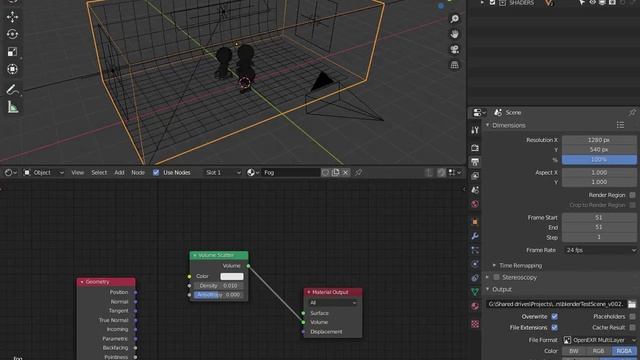
Task: Open the node editor Node menu
Action: pos(138,173)
